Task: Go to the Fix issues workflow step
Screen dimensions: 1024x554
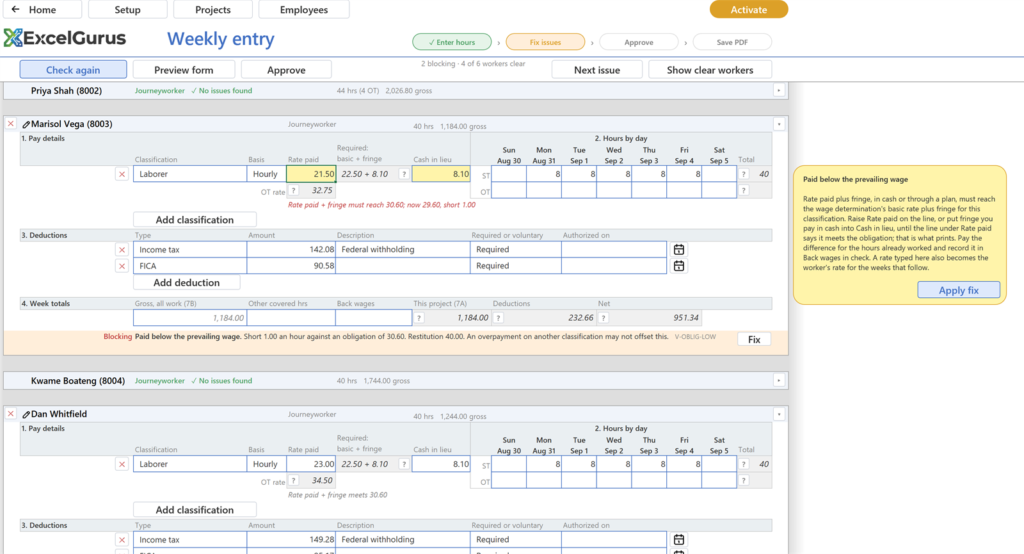Action: pyautogui.click(x=545, y=42)
